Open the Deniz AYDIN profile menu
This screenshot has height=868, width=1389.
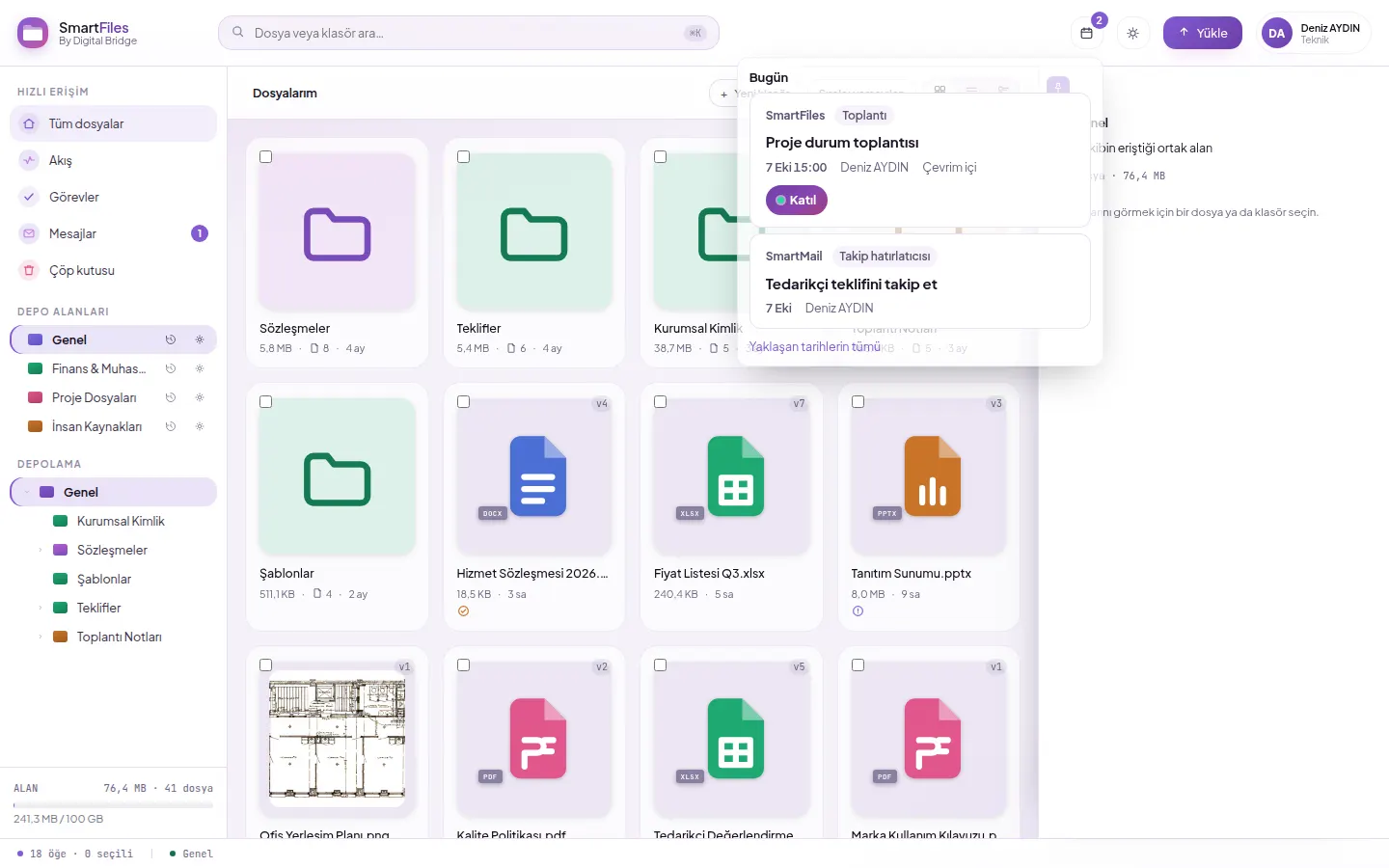1316,33
